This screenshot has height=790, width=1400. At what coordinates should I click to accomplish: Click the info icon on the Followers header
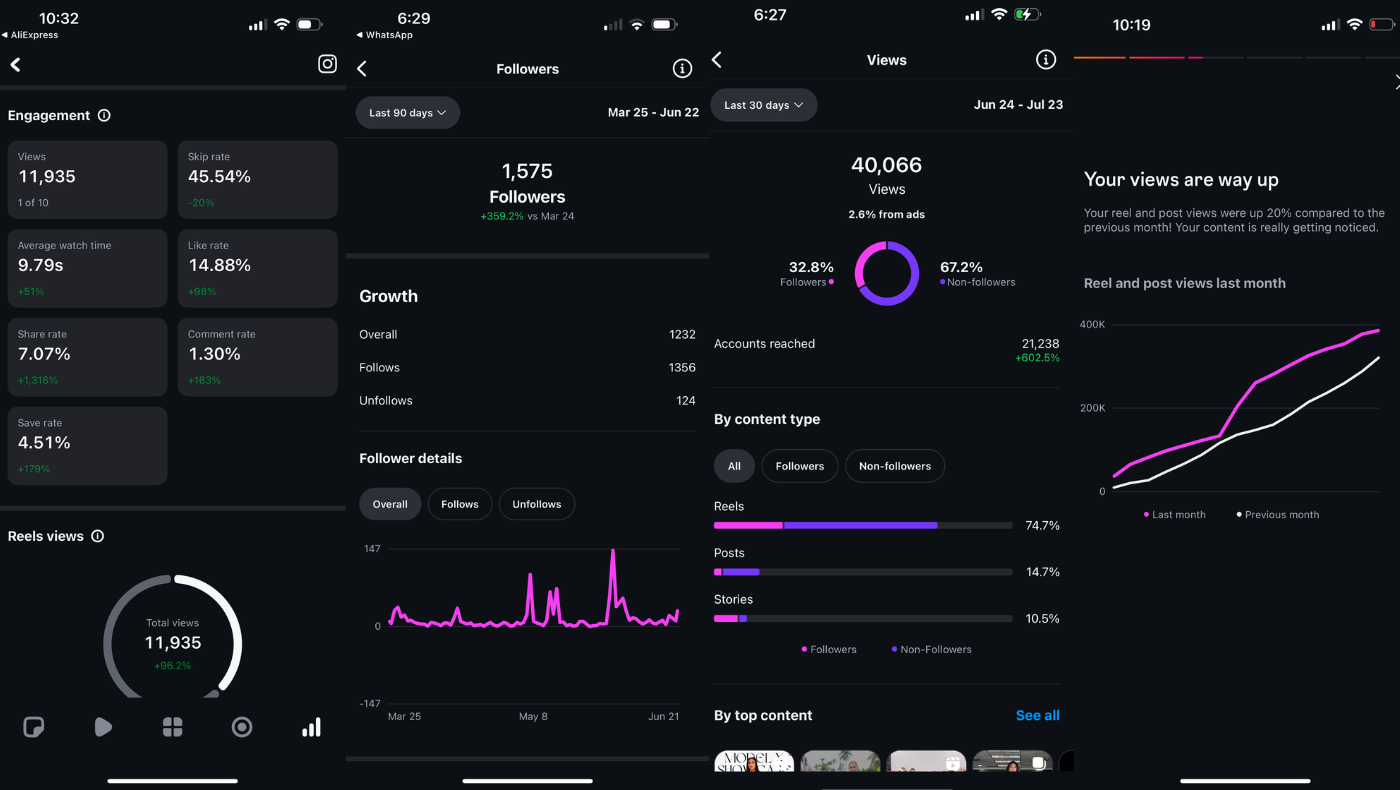[682, 69]
